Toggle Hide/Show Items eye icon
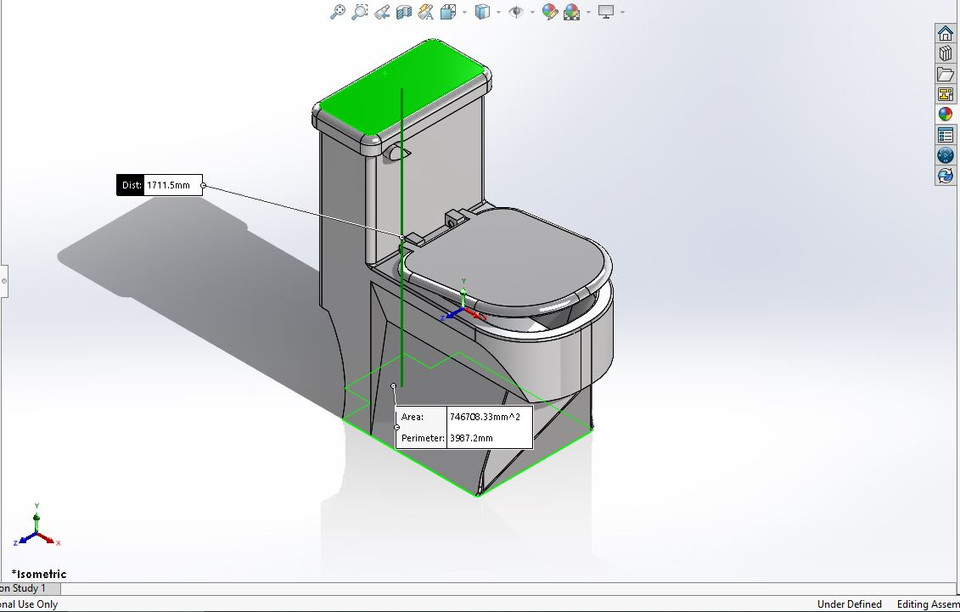The width and height of the screenshot is (960, 612). coord(517,11)
